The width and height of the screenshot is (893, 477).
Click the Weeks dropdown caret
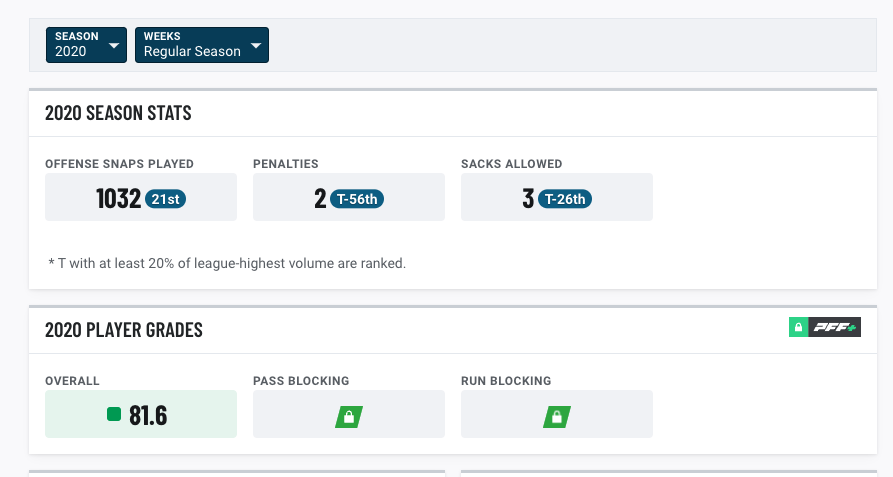pos(256,46)
